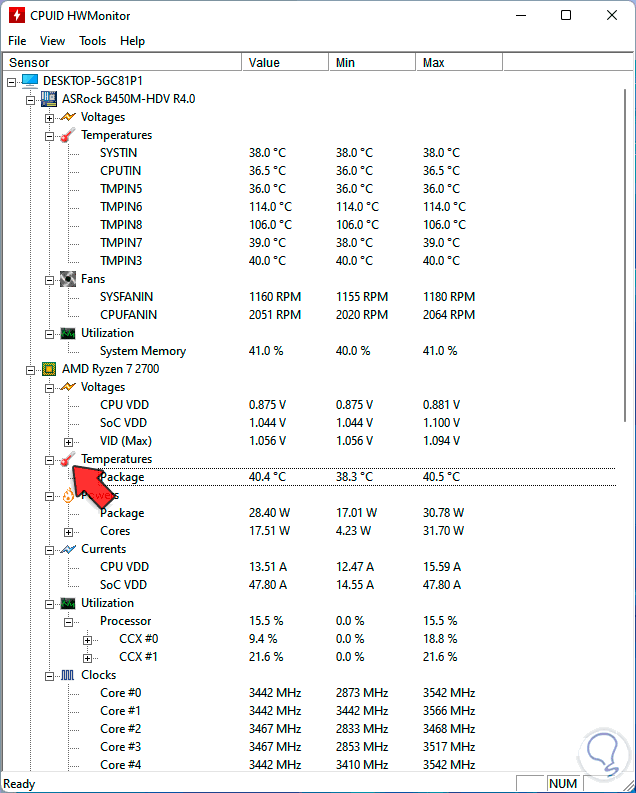Screen dimensions: 636x793
Task: Click the Fans section fan icon
Action: pyautogui.click(x=68, y=279)
